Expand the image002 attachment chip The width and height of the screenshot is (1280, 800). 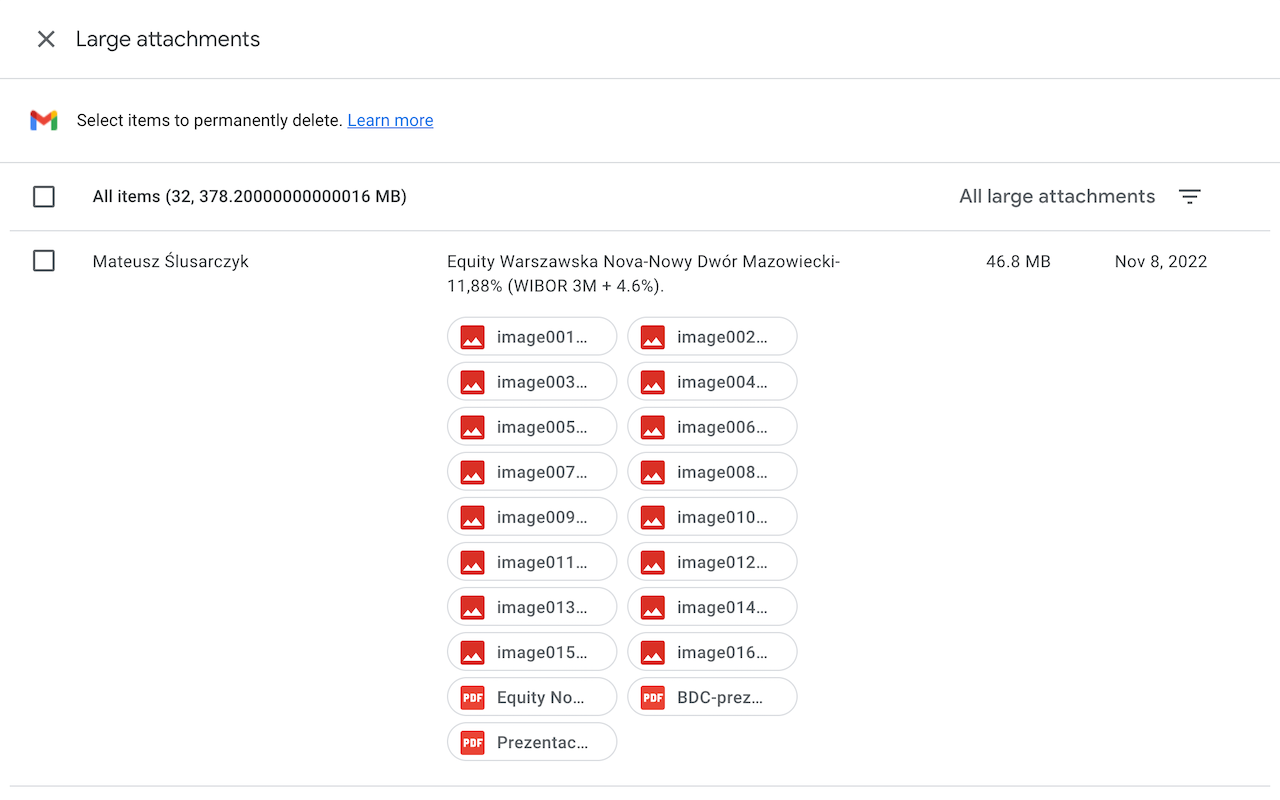[712, 336]
